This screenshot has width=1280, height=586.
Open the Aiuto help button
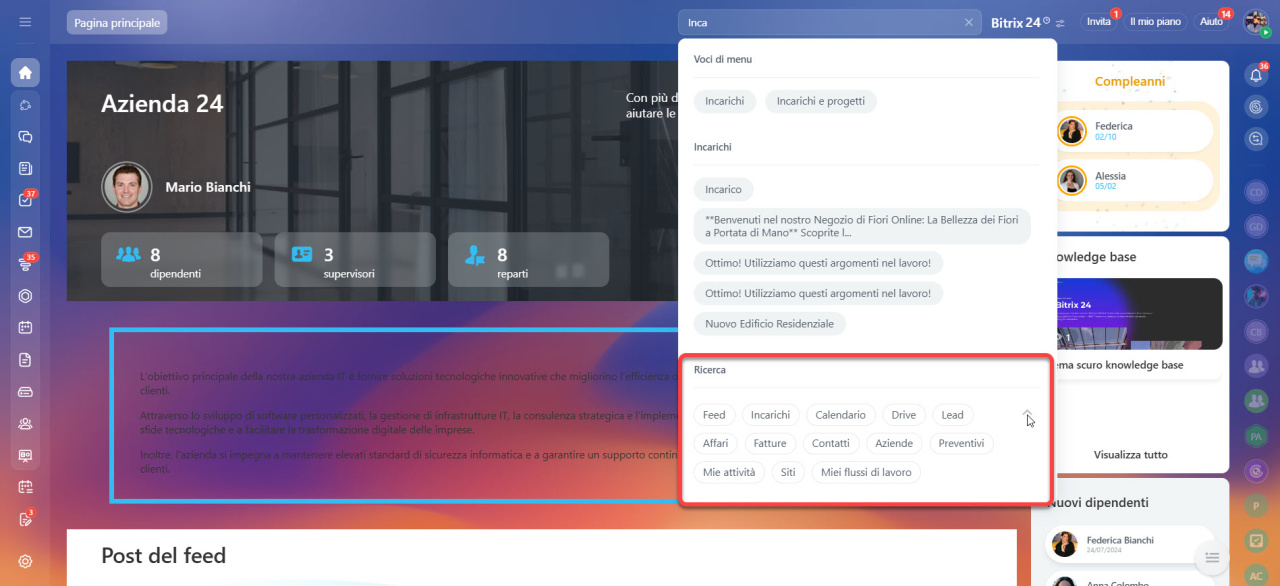click(x=1211, y=22)
